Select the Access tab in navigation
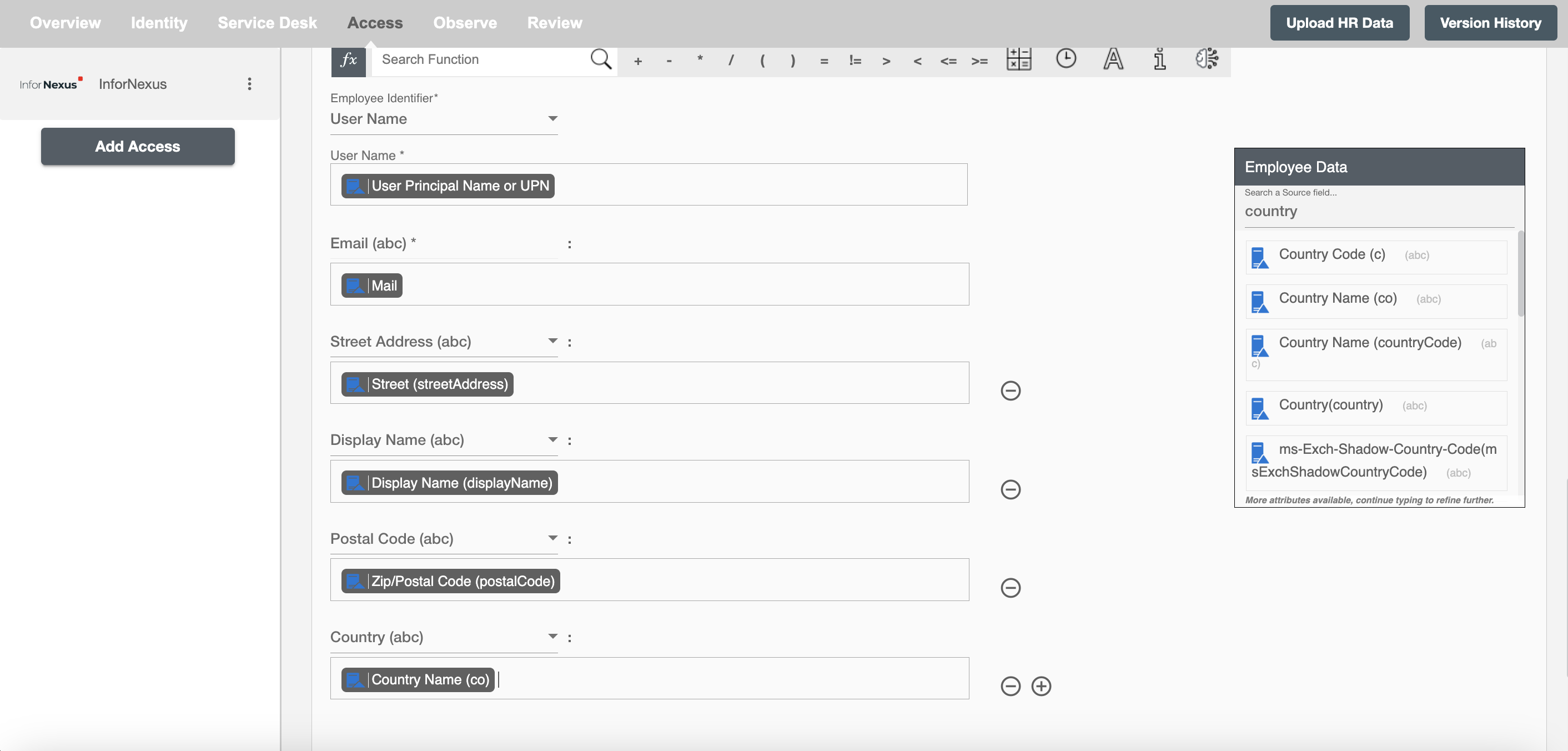This screenshot has height=751, width=1568. click(x=374, y=22)
